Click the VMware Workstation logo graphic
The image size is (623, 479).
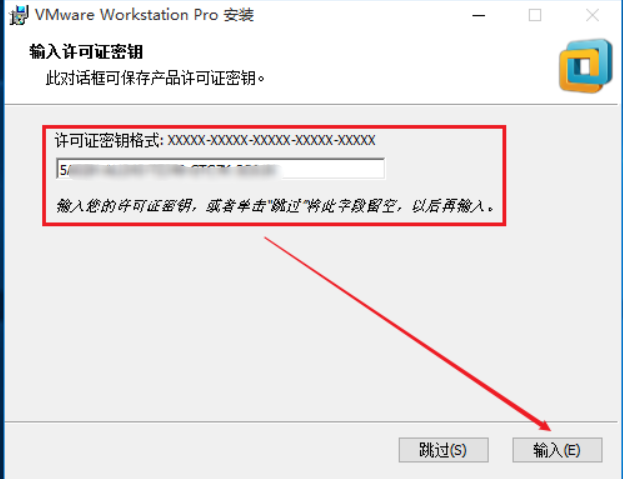[586, 66]
